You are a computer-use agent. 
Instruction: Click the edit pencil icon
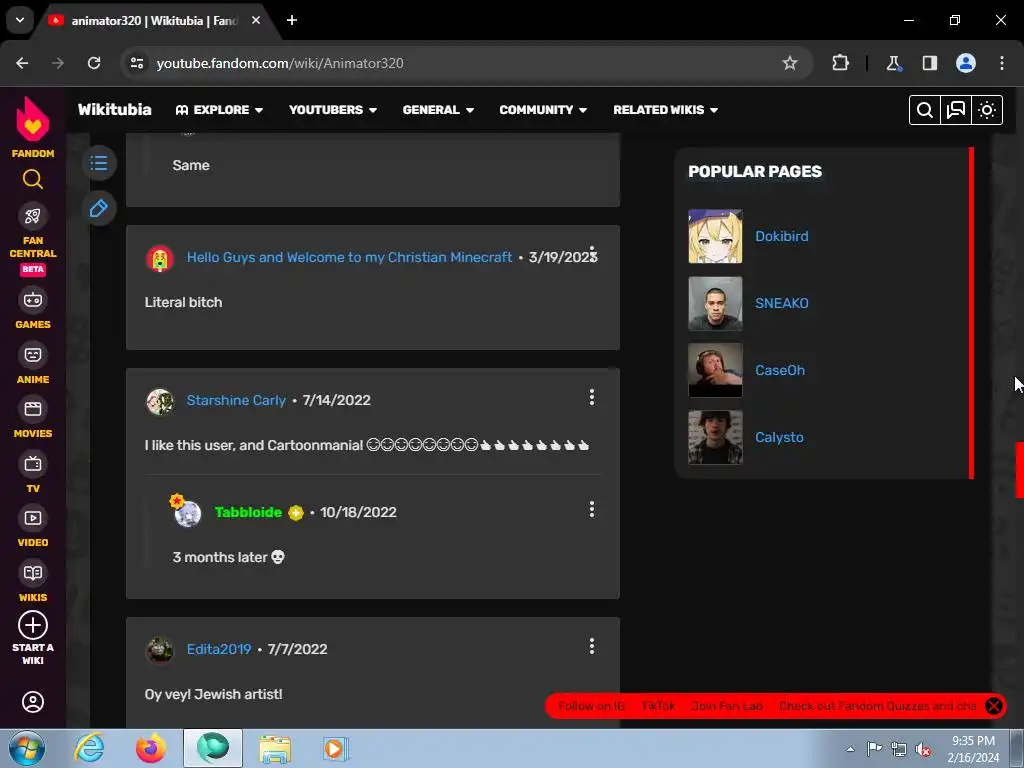click(x=99, y=208)
